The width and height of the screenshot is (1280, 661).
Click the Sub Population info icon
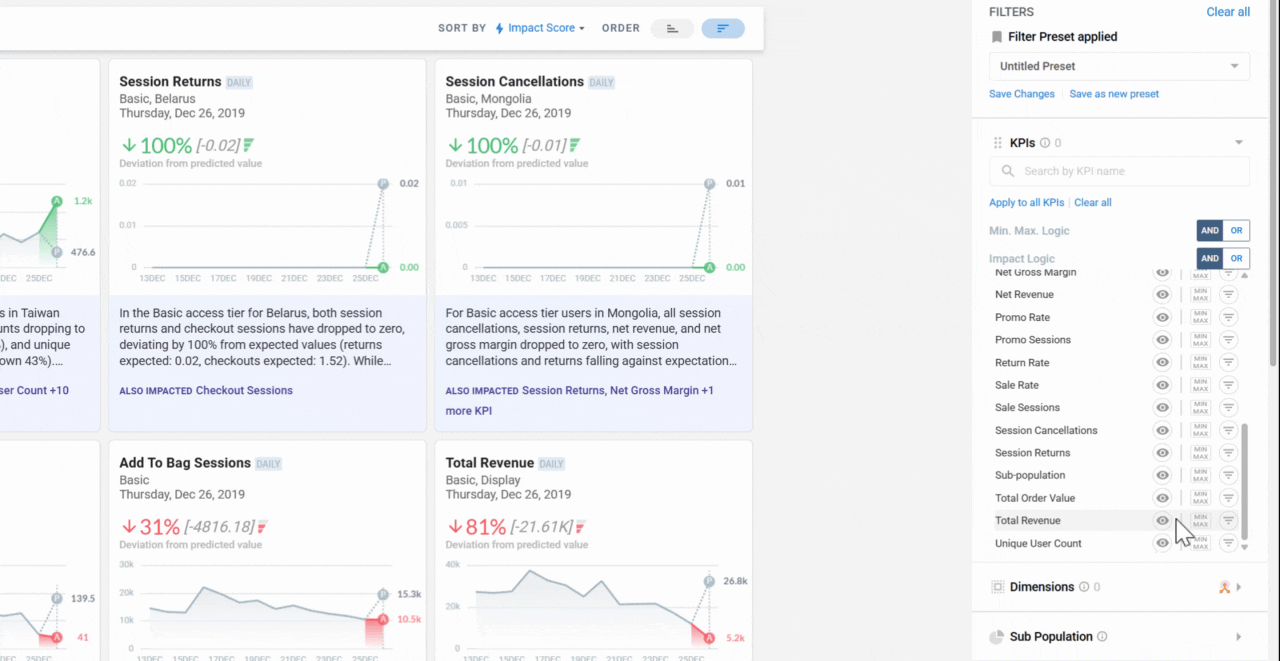click(x=1102, y=637)
